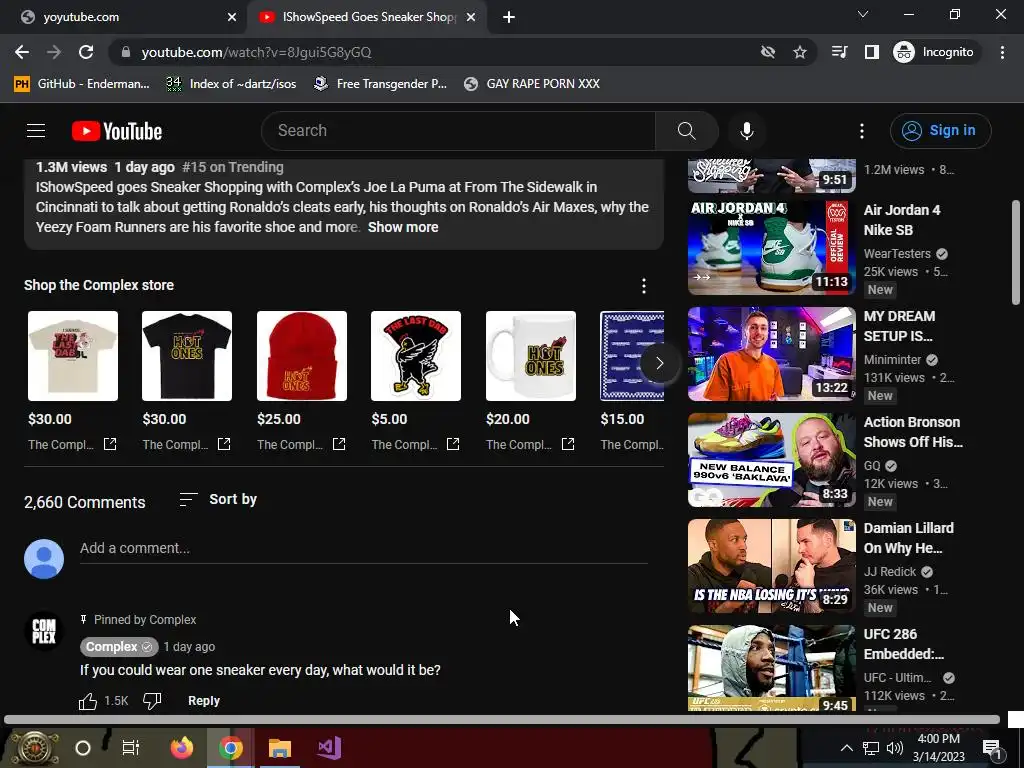Open the tab search dropdown arrow
Viewport: 1024px width, 768px height.
click(863, 14)
